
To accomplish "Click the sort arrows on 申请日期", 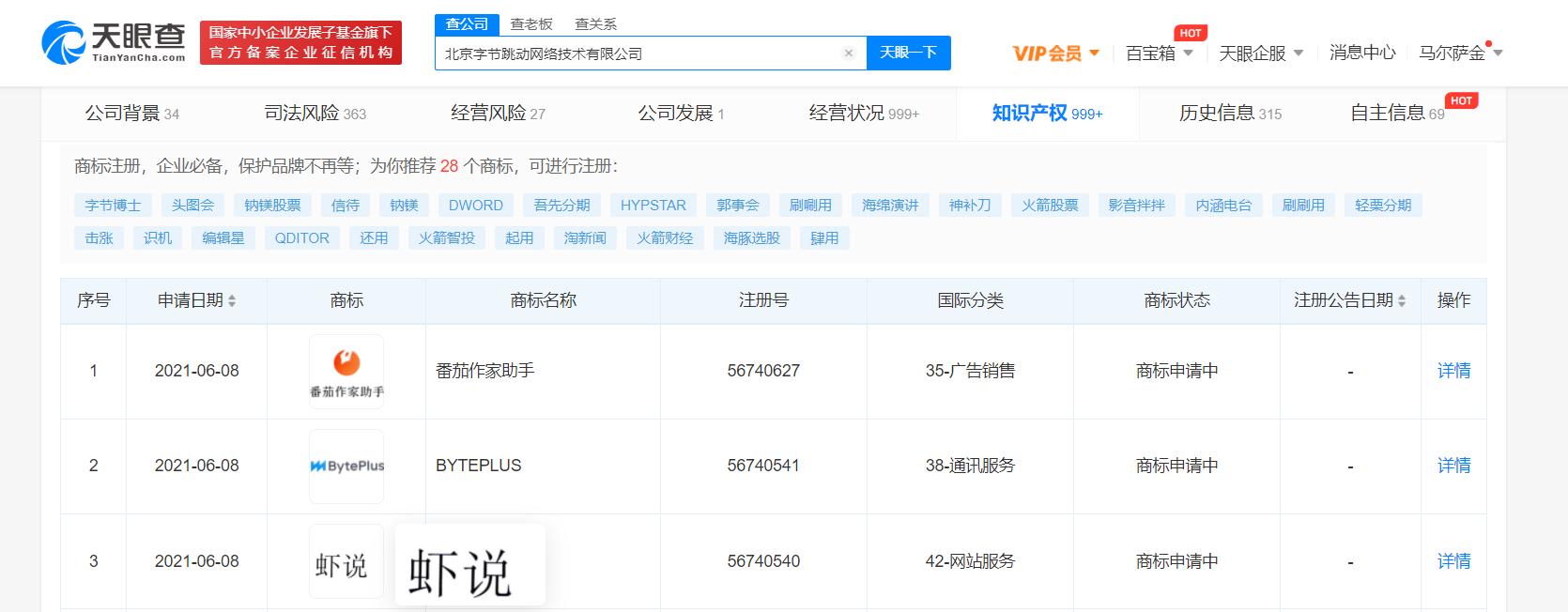I will coord(232,300).
